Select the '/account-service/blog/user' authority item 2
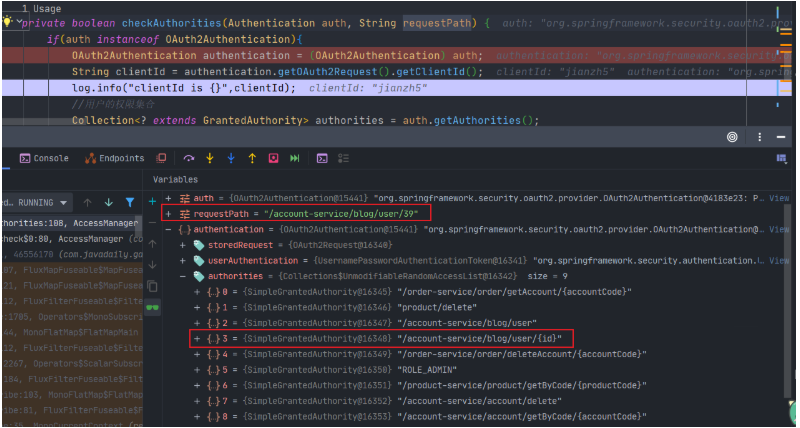The image size is (800, 428). pyautogui.click(x=365, y=323)
